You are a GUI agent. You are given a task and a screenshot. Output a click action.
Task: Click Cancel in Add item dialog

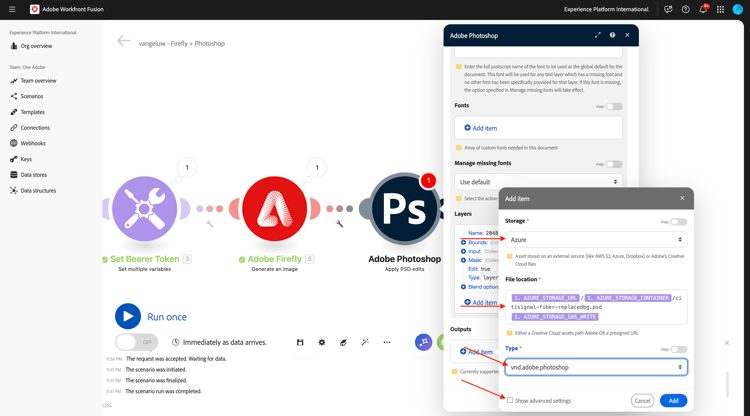coord(642,401)
